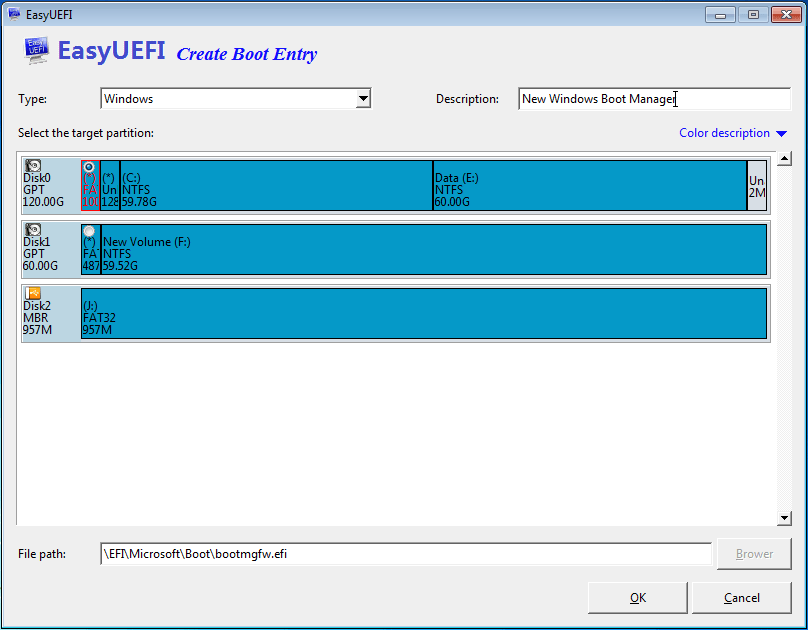Select the Disk0 FAT EFI partition radio button
The width and height of the screenshot is (808, 630).
coord(89,167)
